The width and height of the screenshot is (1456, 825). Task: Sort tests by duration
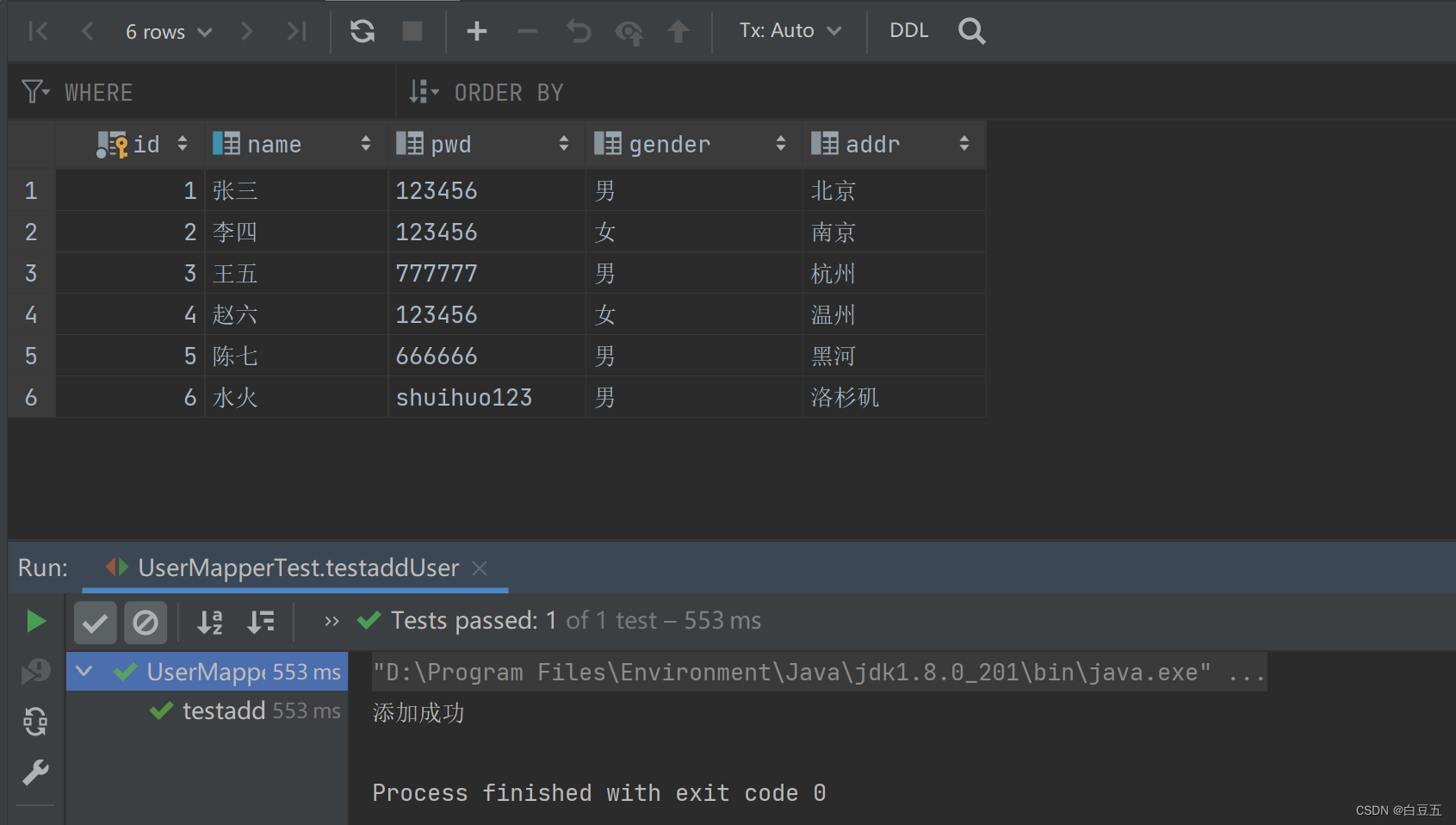tap(261, 622)
